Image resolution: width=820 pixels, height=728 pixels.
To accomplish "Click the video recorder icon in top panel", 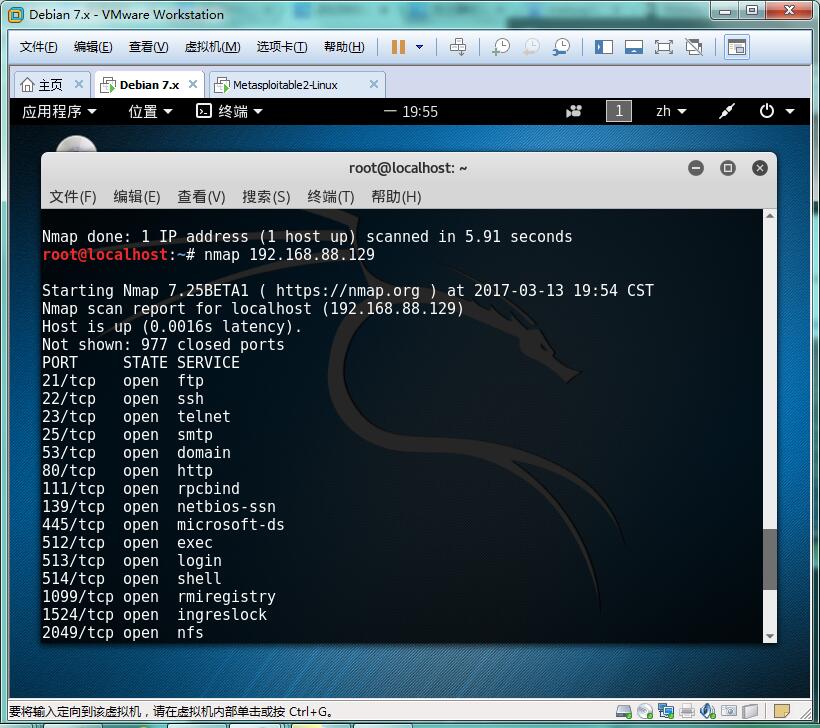I will 574,111.
